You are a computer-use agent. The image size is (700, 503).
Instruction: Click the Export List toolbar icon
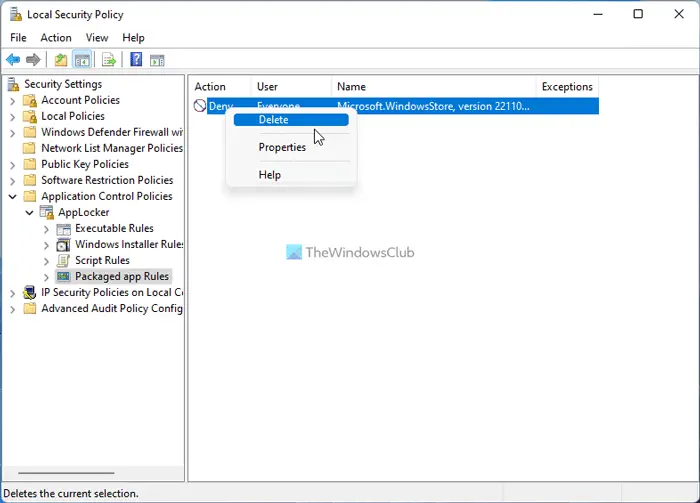pyautogui.click(x=108, y=59)
